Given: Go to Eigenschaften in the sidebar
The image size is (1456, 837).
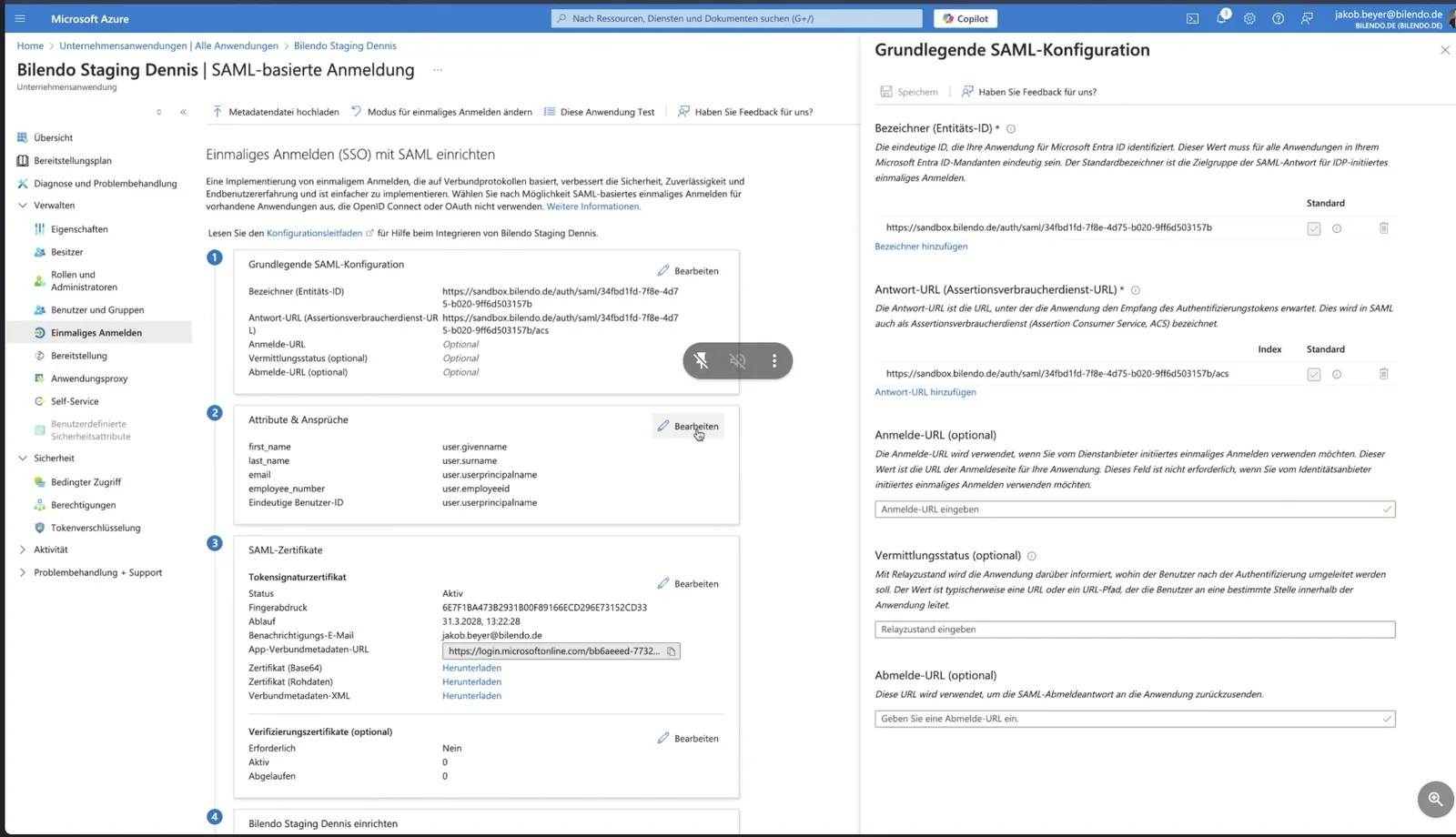Looking at the screenshot, I should 79,229.
